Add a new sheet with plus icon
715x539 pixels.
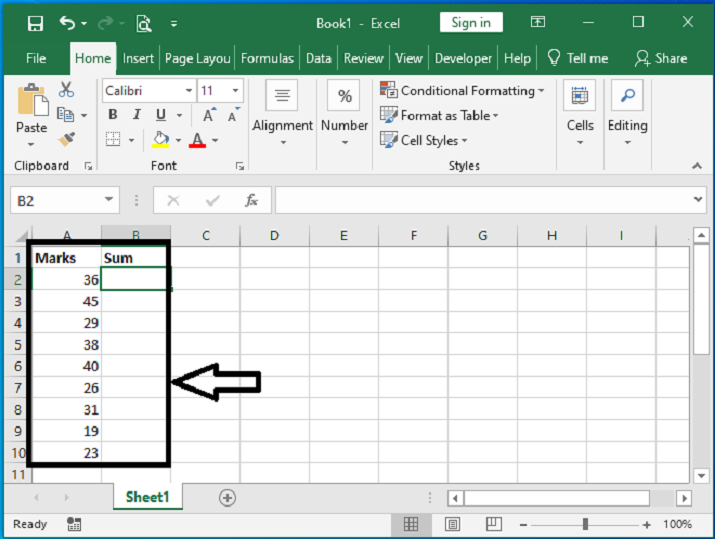[x=227, y=498]
